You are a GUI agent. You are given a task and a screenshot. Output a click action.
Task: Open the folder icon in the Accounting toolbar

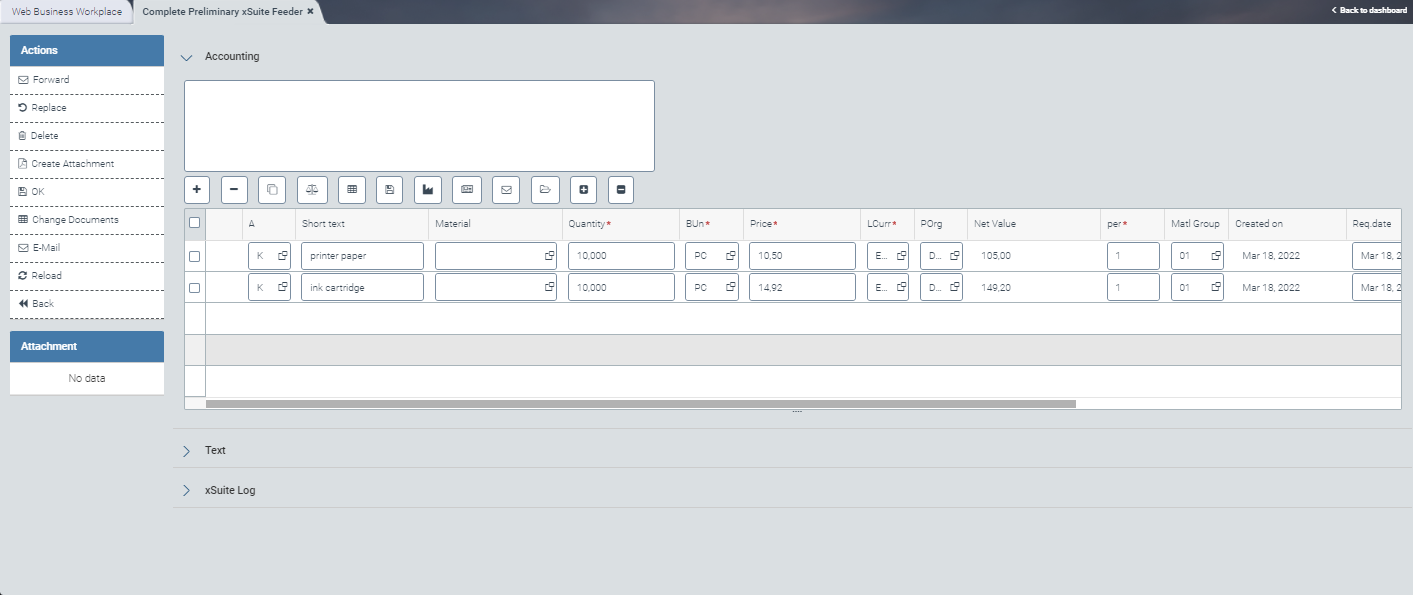tap(545, 190)
